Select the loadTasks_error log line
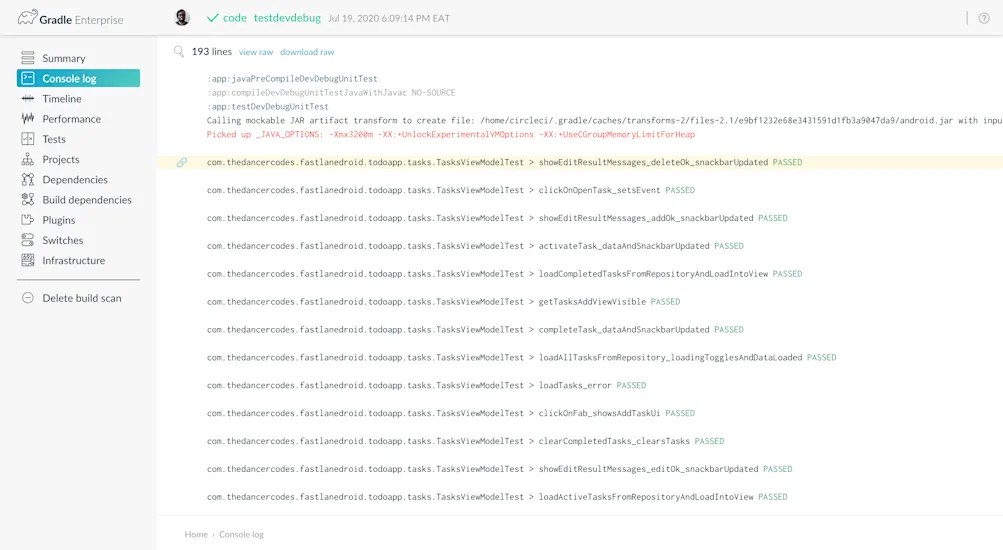The image size is (1003, 550). [426, 385]
